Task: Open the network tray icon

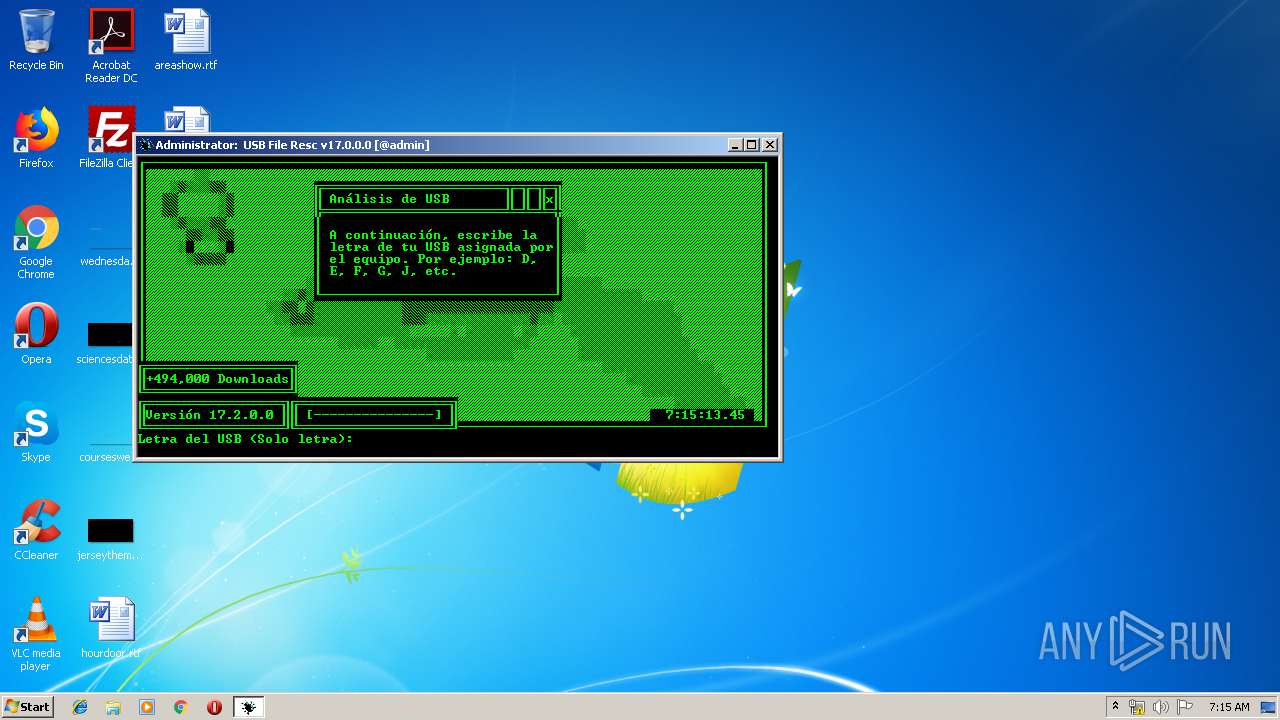Action: (1137, 707)
